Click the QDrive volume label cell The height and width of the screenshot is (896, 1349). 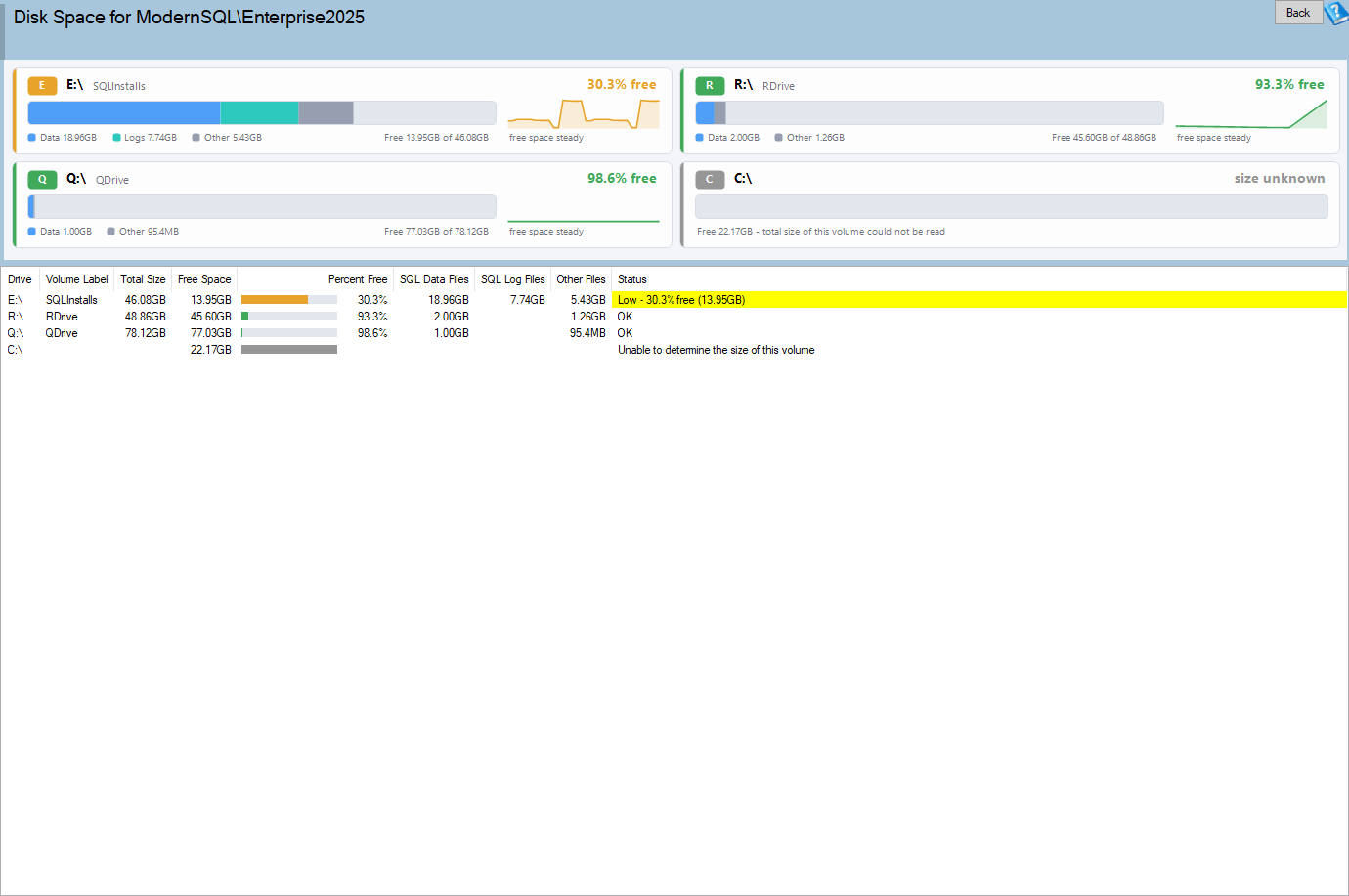pyautogui.click(x=62, y=333)
